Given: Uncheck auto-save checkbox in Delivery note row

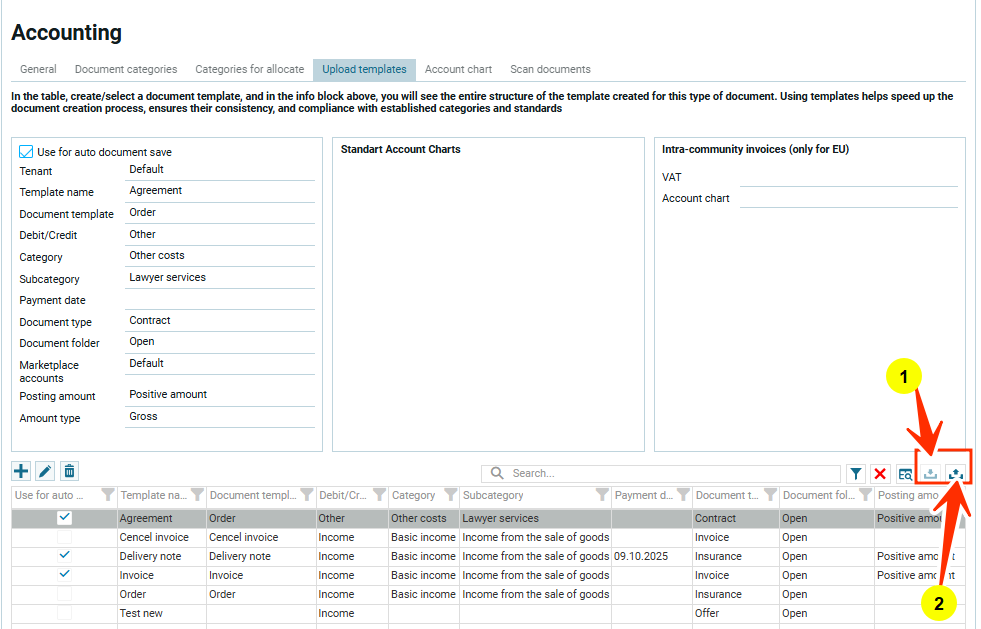Looking at the screenshot, I should click(x=65, y=555).
